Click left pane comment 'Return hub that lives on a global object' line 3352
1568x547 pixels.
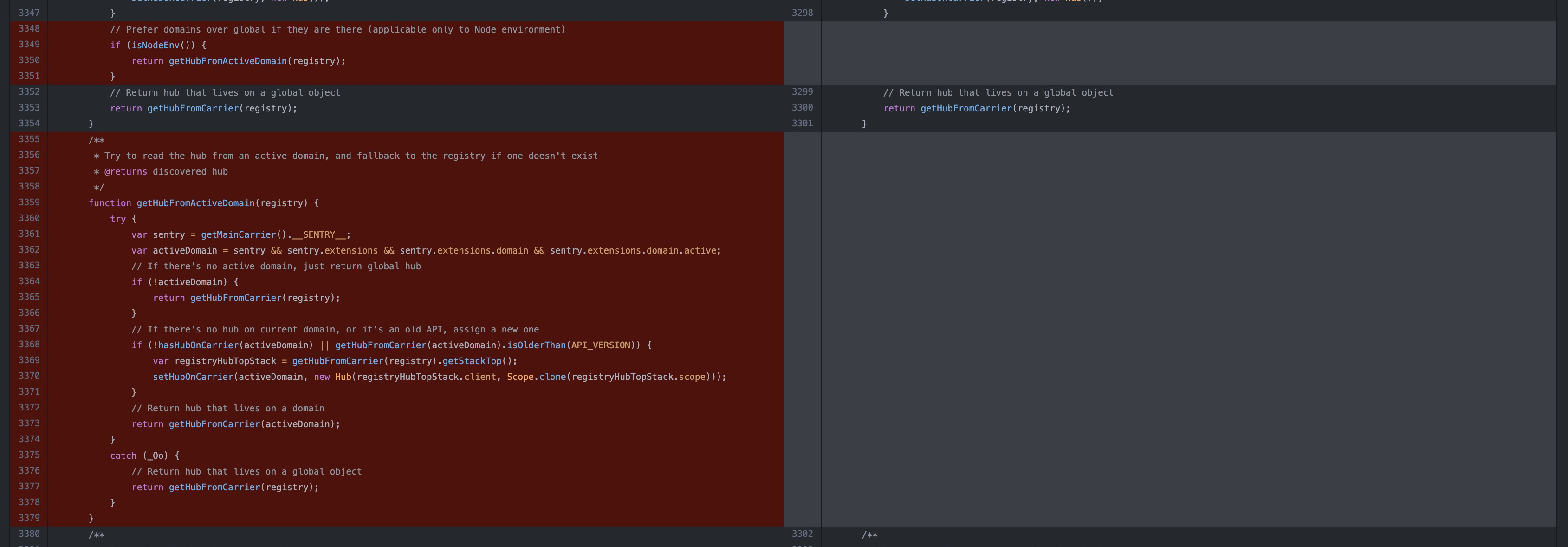coord(225,92)
